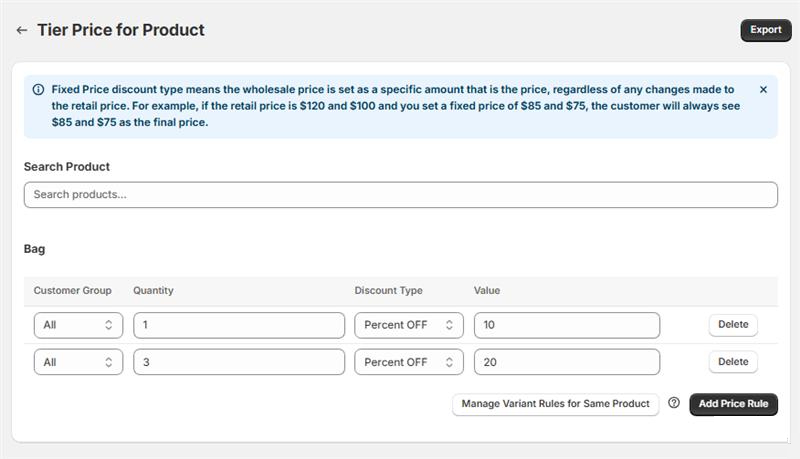Delete the second price rule row
800x459 pixels.
733,362
